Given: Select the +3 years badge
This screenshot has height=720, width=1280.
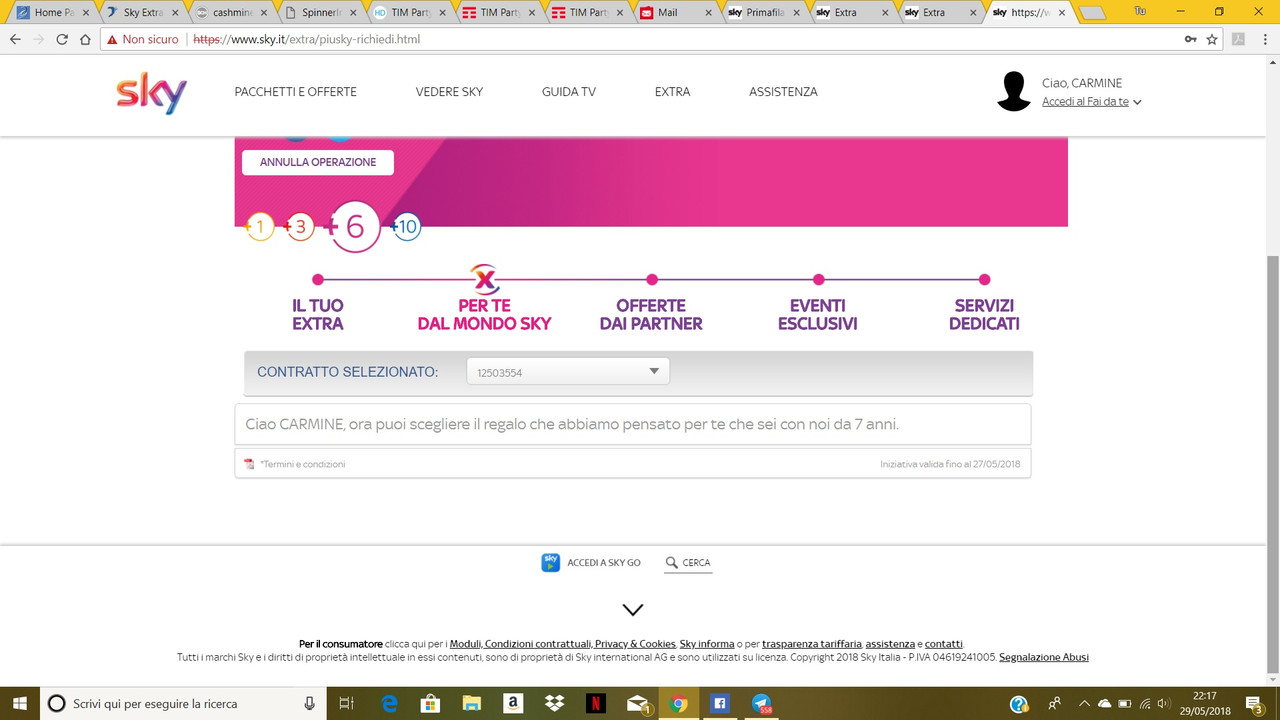Looking at the screenshot, I should pyautogui.click(x=299, y=227).
